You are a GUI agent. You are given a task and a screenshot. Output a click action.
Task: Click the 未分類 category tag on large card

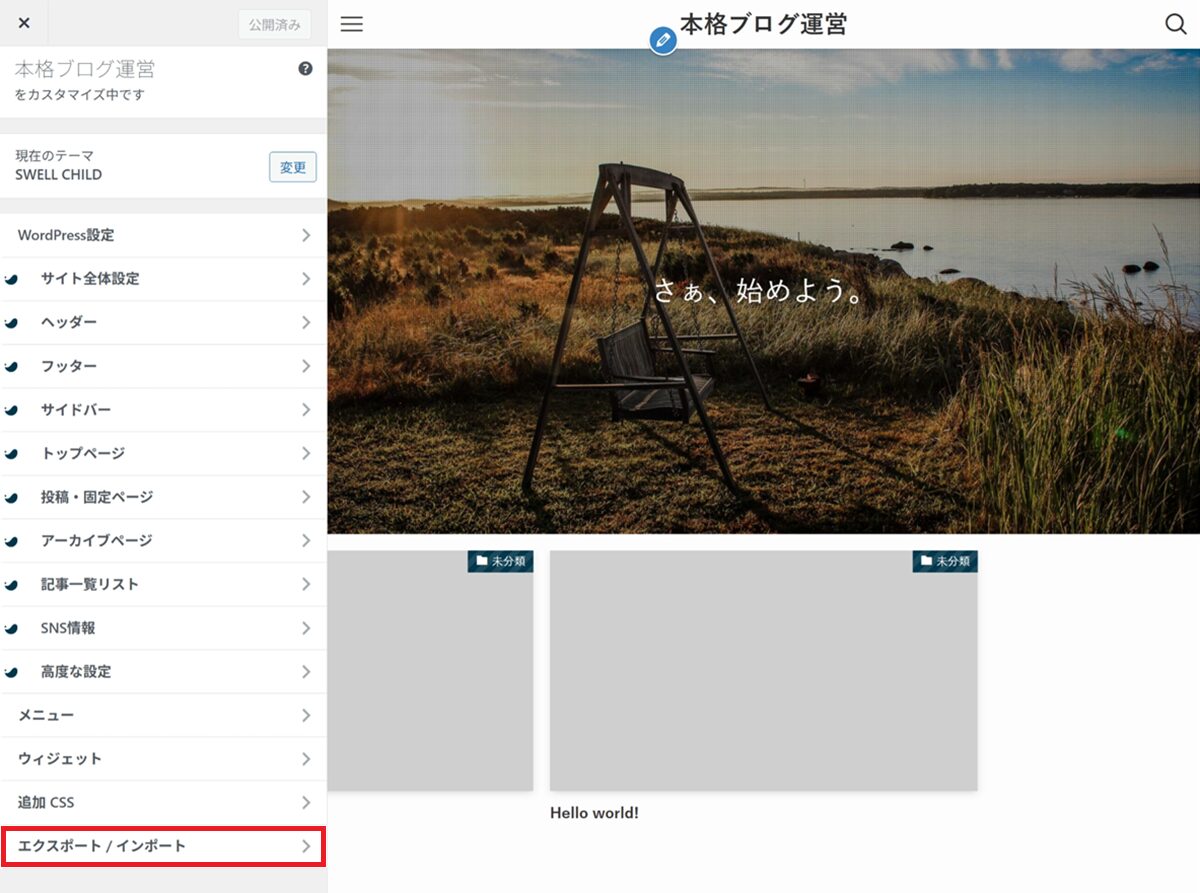945,561
